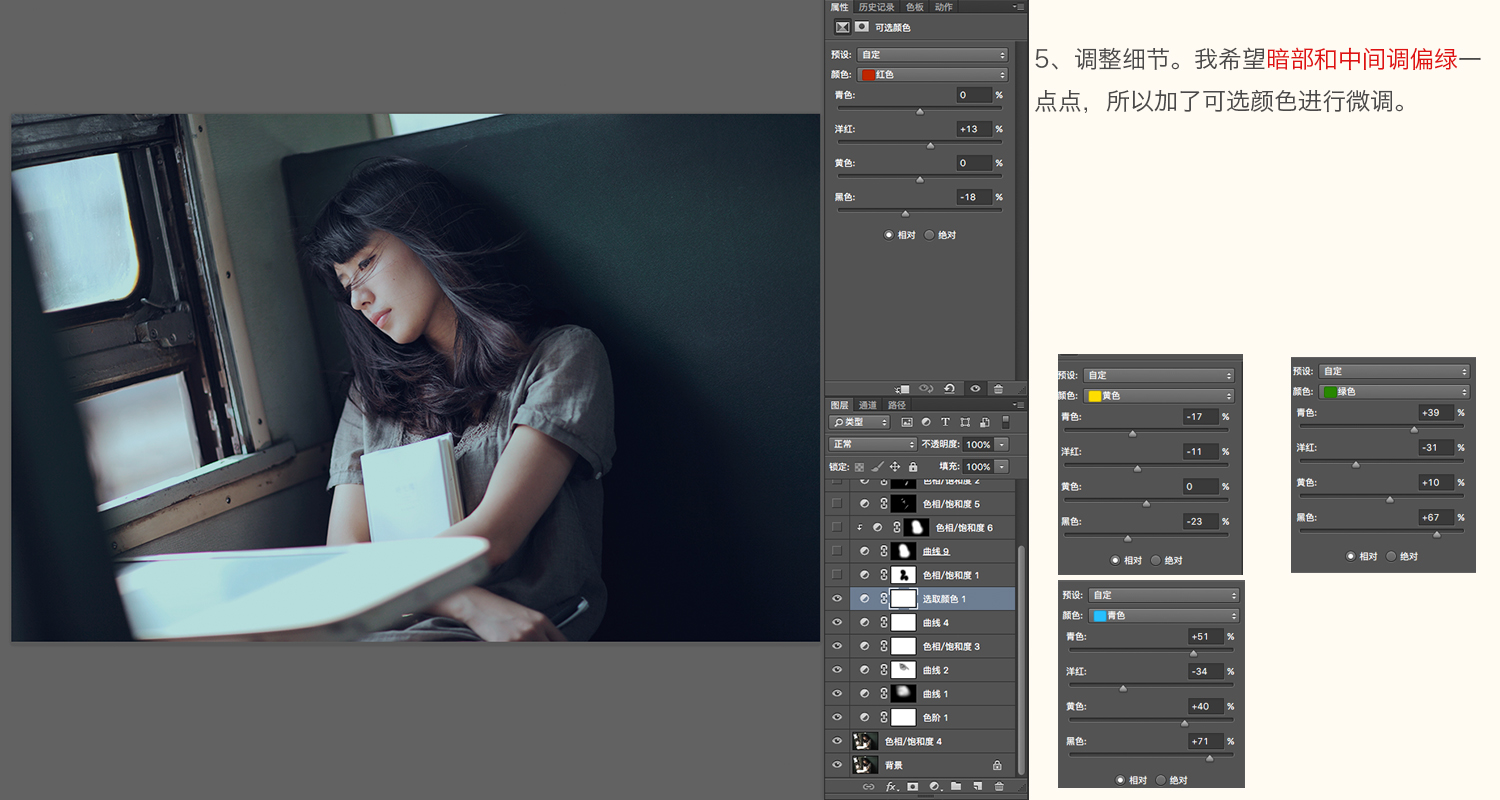Select 绝对 radio in red Properties panel
Viewport: 1500px width, 800px height.
(929, 235)
